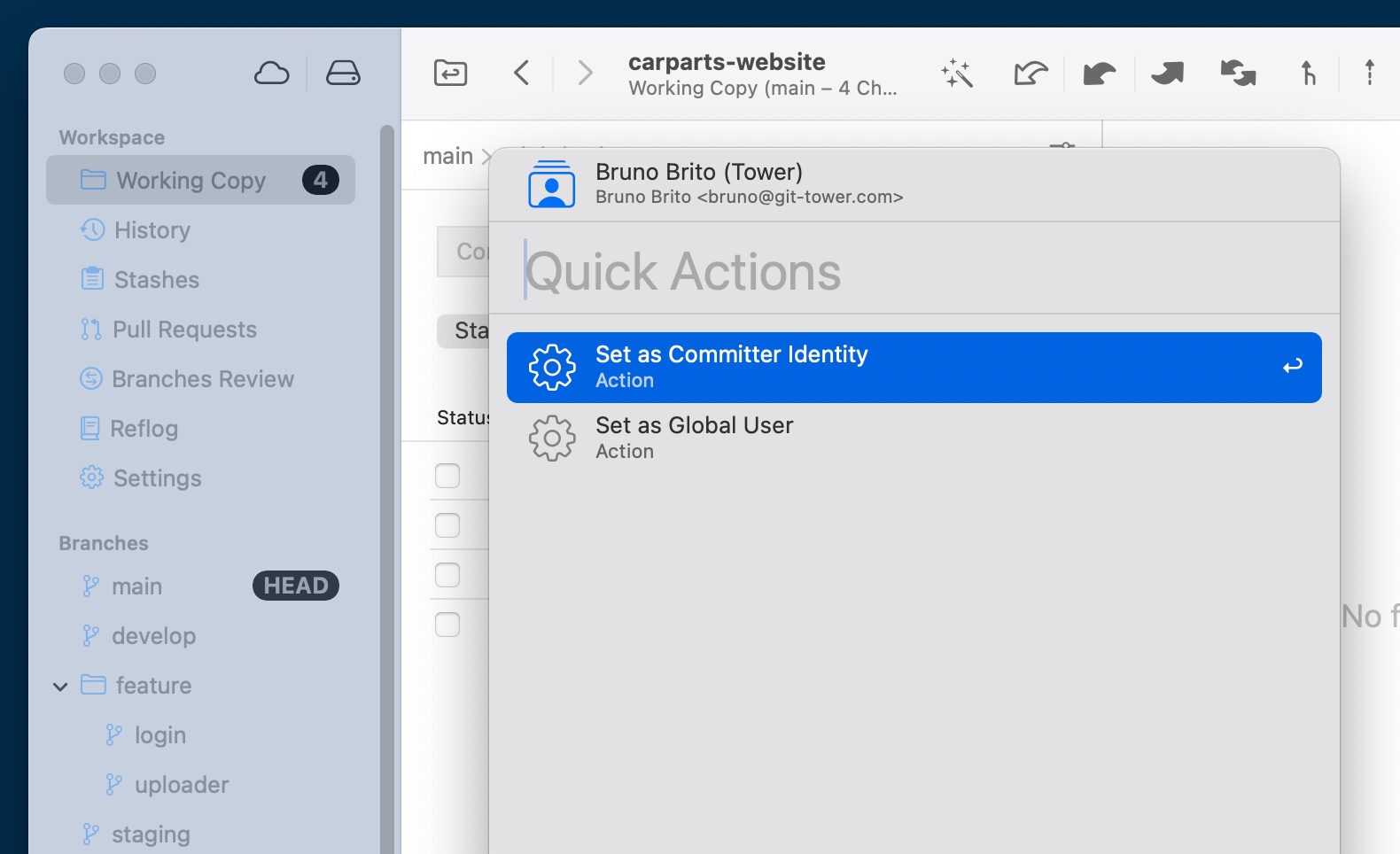The width and height of the screenshot is (1400, 854).
Task: Collapse the feature branch folder
Action: coord(60,687)
